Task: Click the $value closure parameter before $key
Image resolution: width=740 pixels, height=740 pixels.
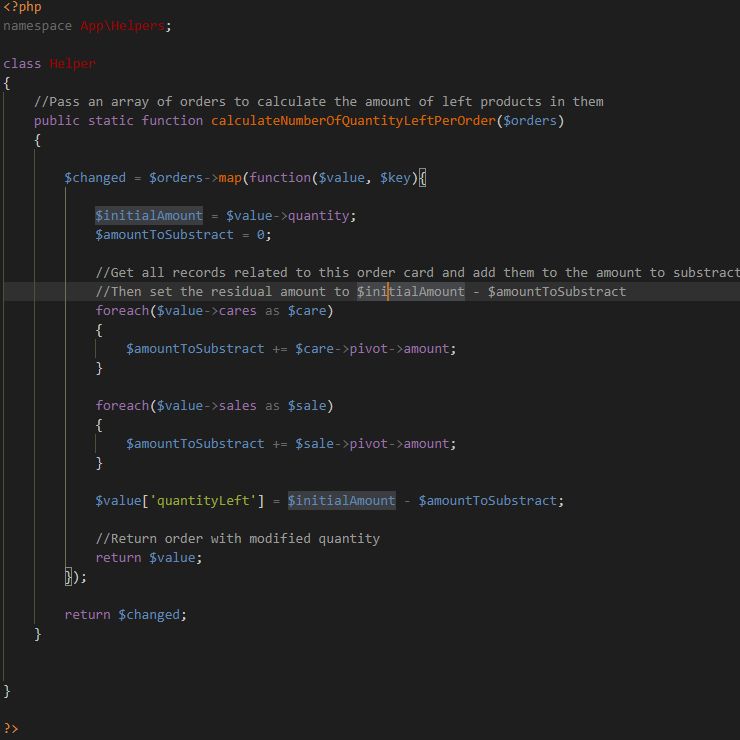Action: tap(342, 178)
